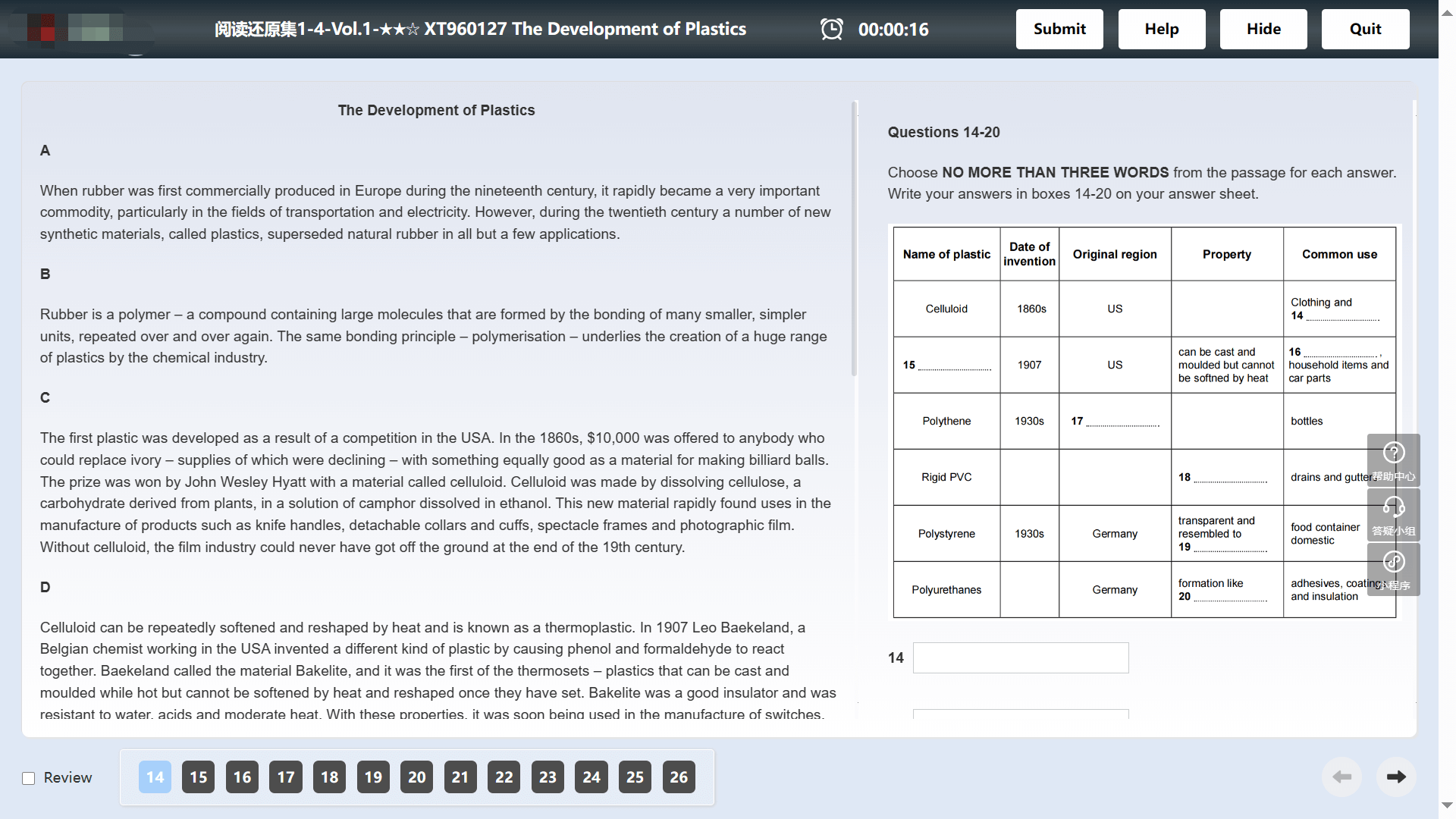Jump to question 25
Viewport: 1456px width, 819px height.
pos(635,777)
